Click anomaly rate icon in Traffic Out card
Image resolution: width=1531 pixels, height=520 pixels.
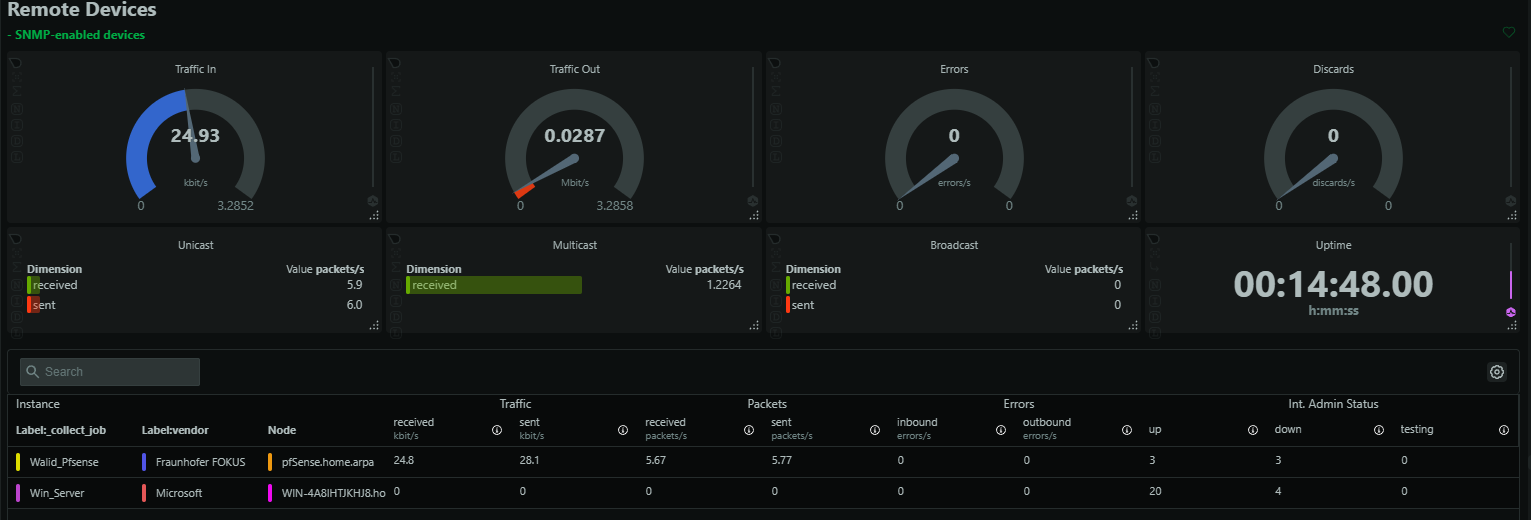[753, 200]
